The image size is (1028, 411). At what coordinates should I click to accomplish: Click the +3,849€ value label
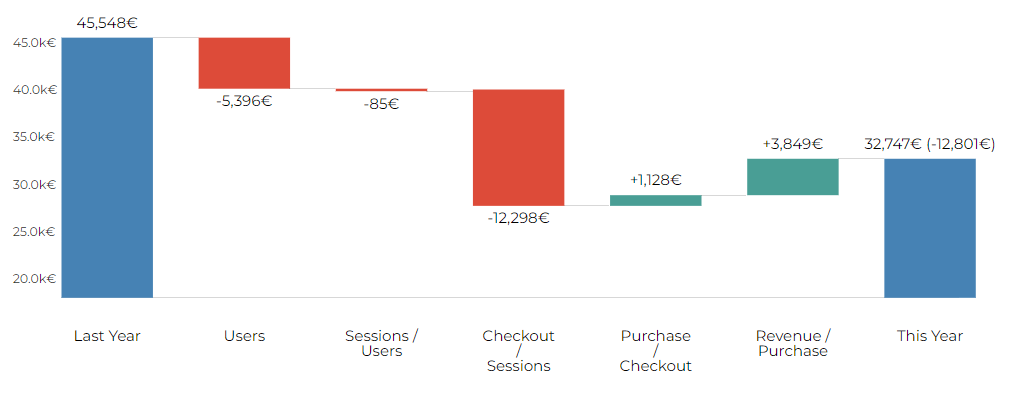pyautogui.click(x=793, y=144)
